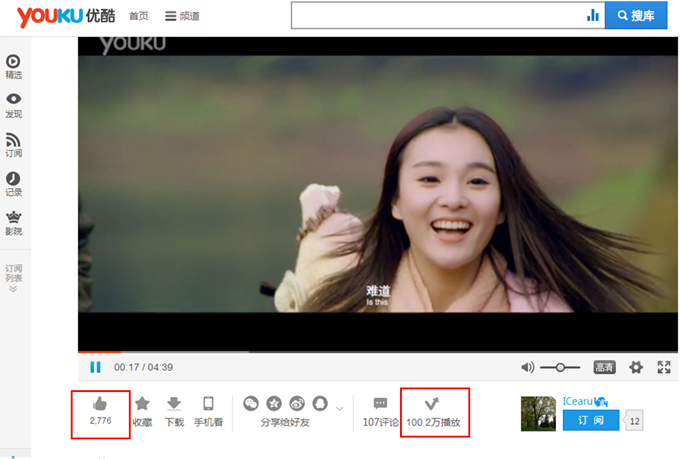This screenshot has height=459, width=680.
Task: Open player settings gear
Action: pos(636,367)
